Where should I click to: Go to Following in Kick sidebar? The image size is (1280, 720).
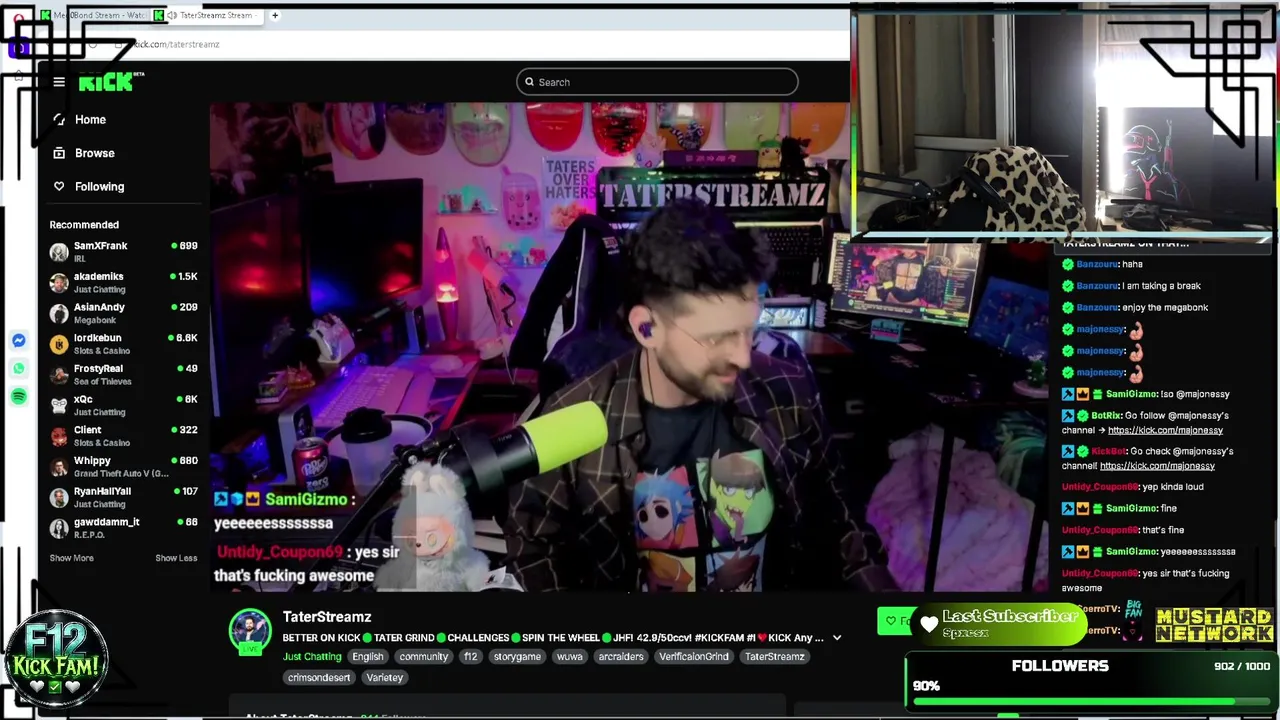click(99, 187)
